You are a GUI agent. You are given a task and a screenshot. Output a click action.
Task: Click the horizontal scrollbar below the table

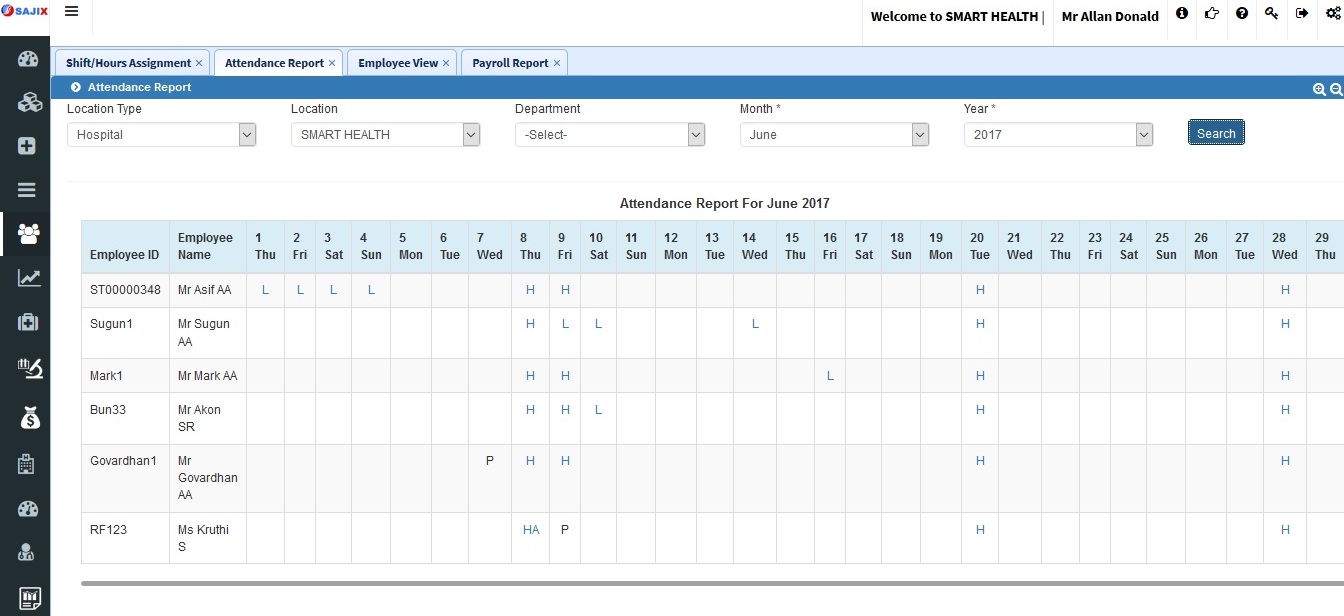point(700,582)
